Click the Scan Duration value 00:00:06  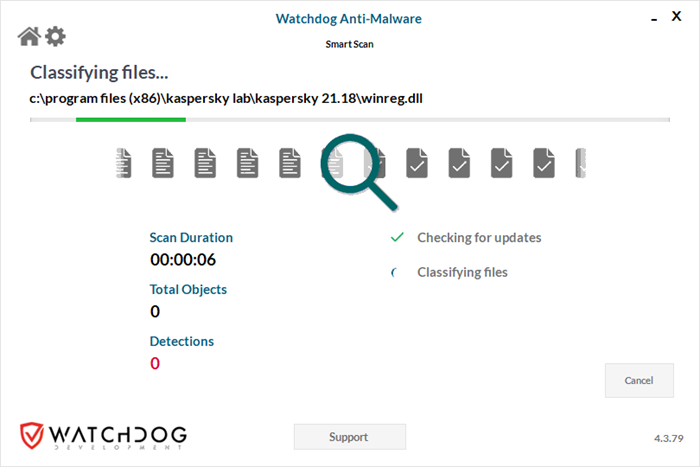(183, 260)
